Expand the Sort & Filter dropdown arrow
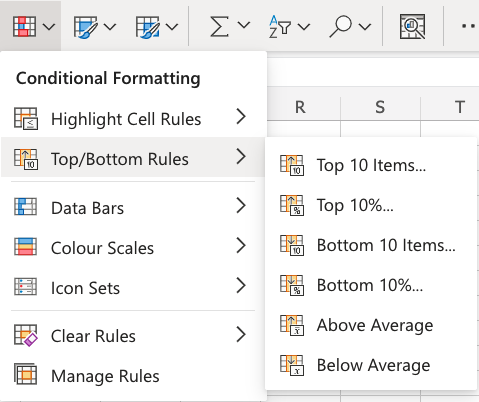 304,26
